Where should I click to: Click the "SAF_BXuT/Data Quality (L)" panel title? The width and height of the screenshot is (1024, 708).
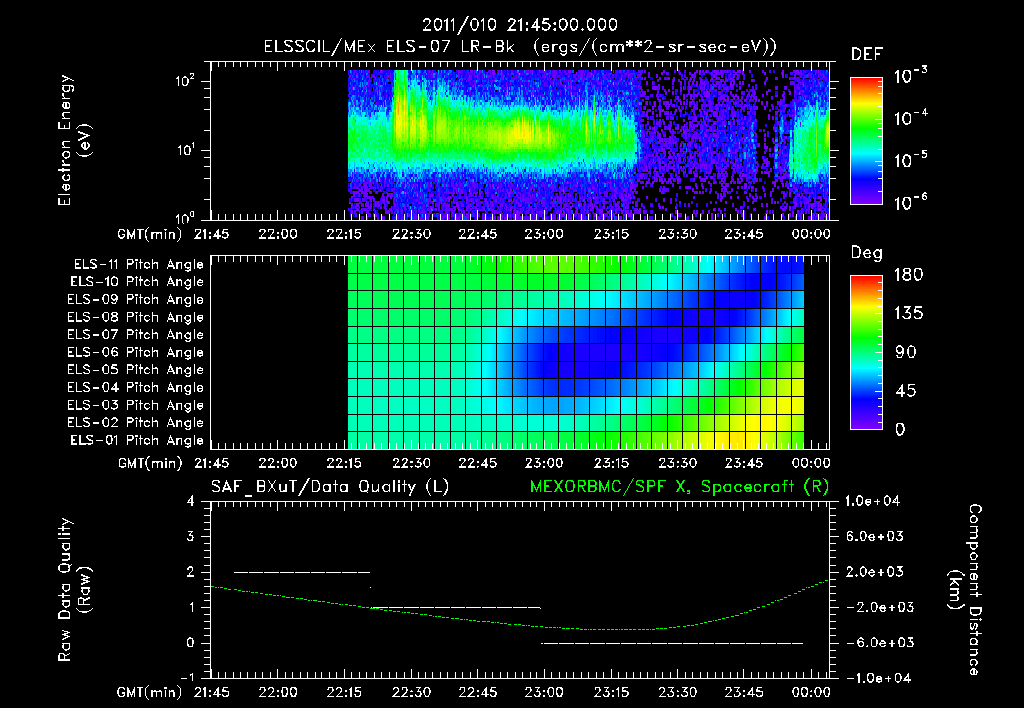click(330, 487)
